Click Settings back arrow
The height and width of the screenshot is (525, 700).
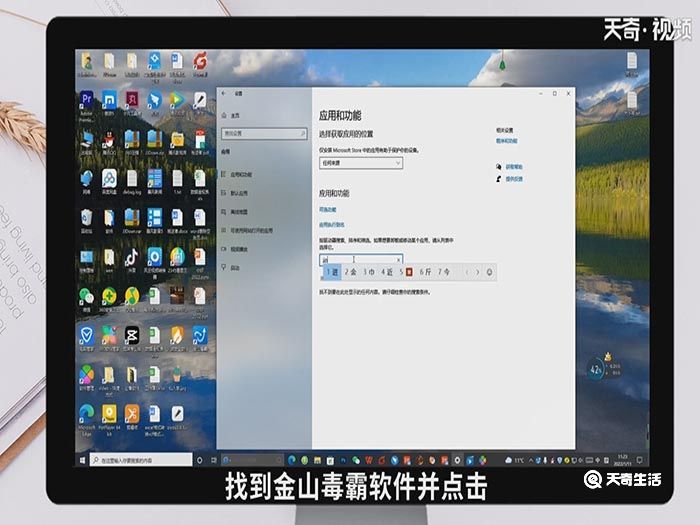pyautogui.click(x=224, y=93)
